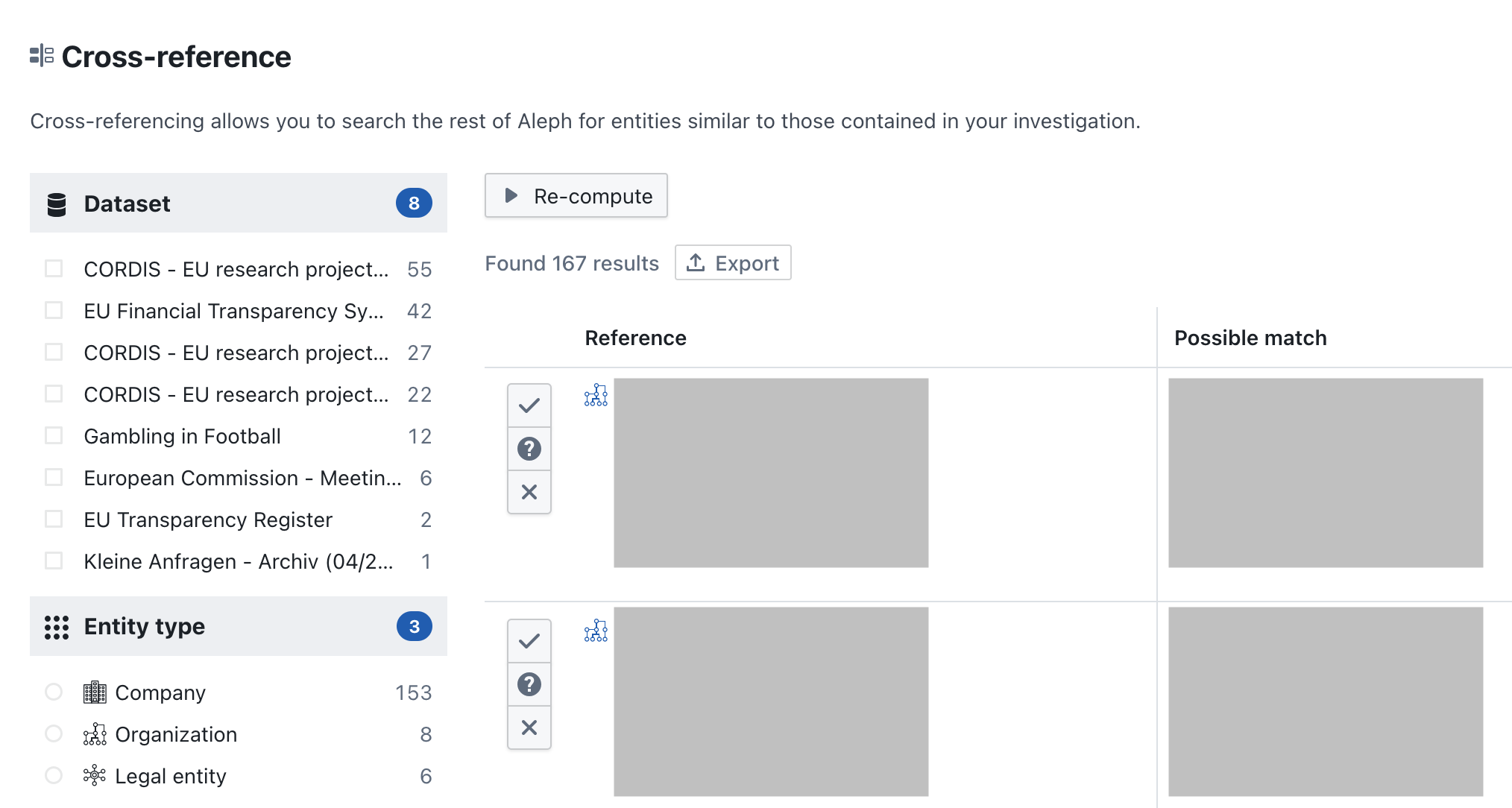Screen dimensions: 1512x808
Task: Tick the CORDIS checkbox with count 55
Action: 54,268
